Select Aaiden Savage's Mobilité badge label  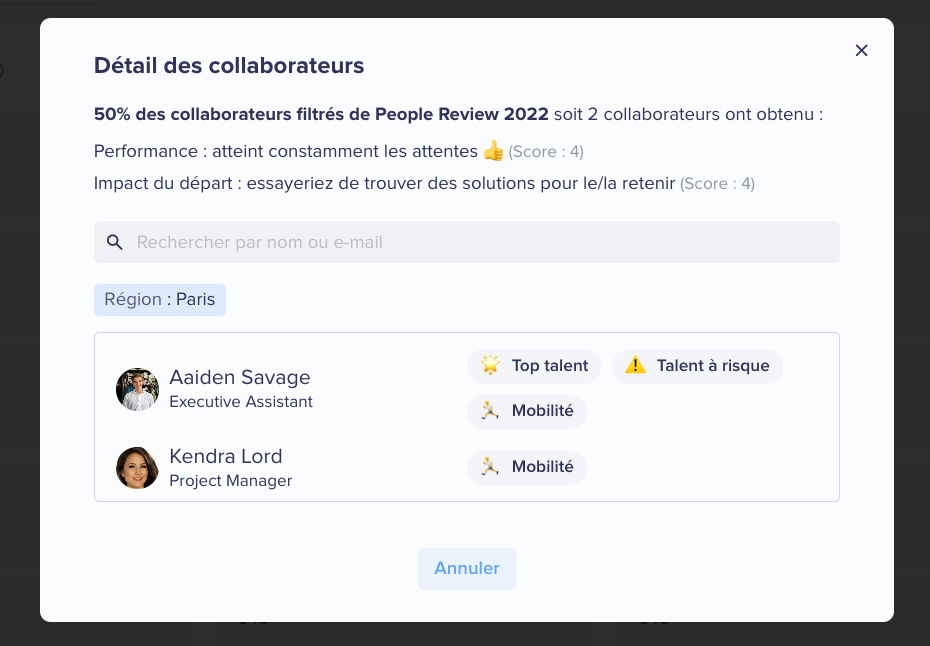[x=543, y=410]
